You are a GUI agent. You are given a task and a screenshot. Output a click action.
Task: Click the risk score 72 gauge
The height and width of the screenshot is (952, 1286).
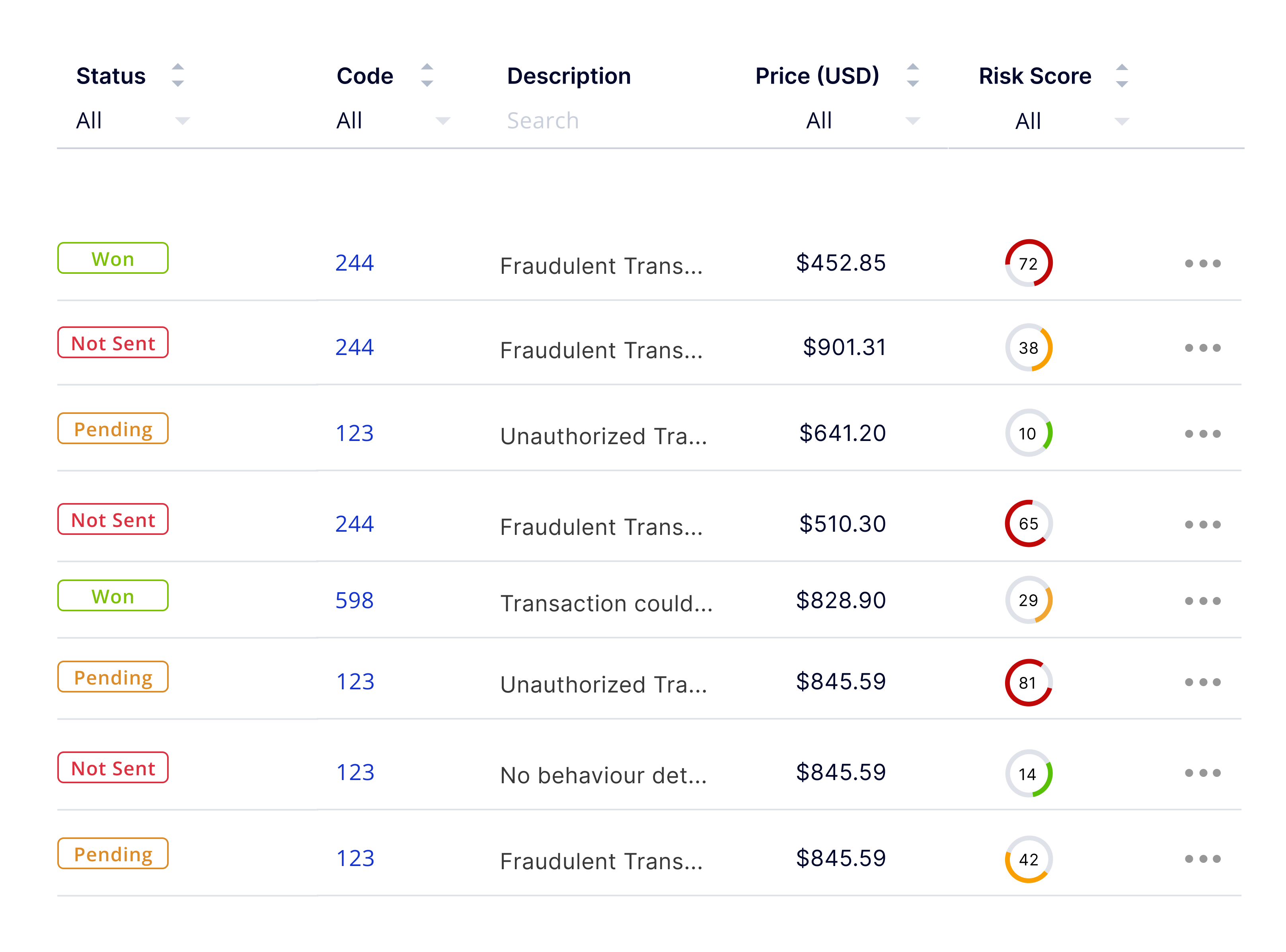(x=1029, y=263)
